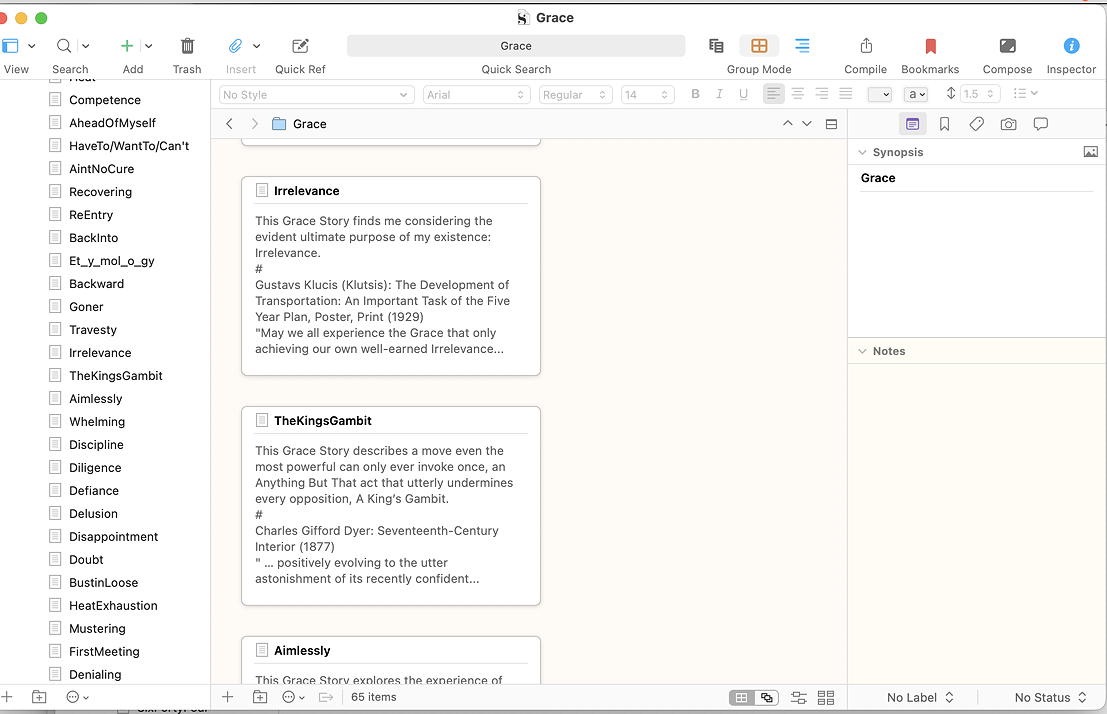
Task: Navigate to previous document arrow
Action: [787, 124]
